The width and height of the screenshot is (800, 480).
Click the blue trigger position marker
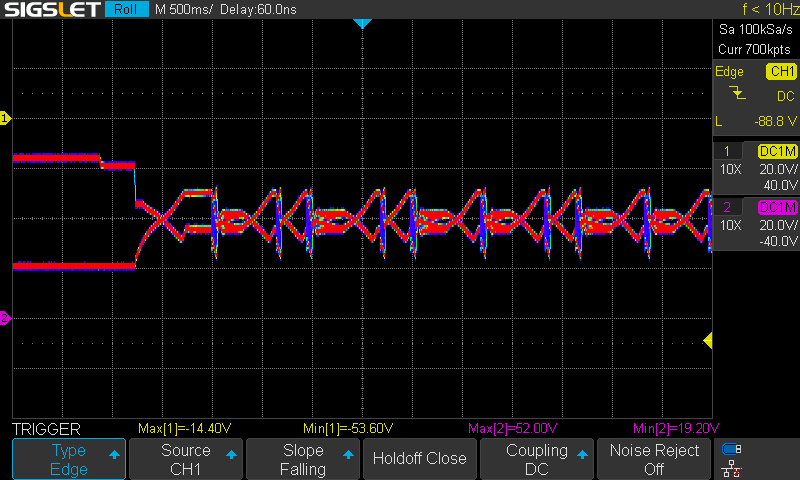(x=362, y=23)
